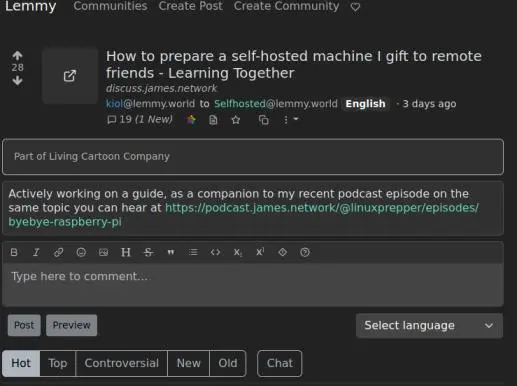The height and width of the screenshot is (386, 517).
Task: Click the Preview button
Action: point(71,325)
